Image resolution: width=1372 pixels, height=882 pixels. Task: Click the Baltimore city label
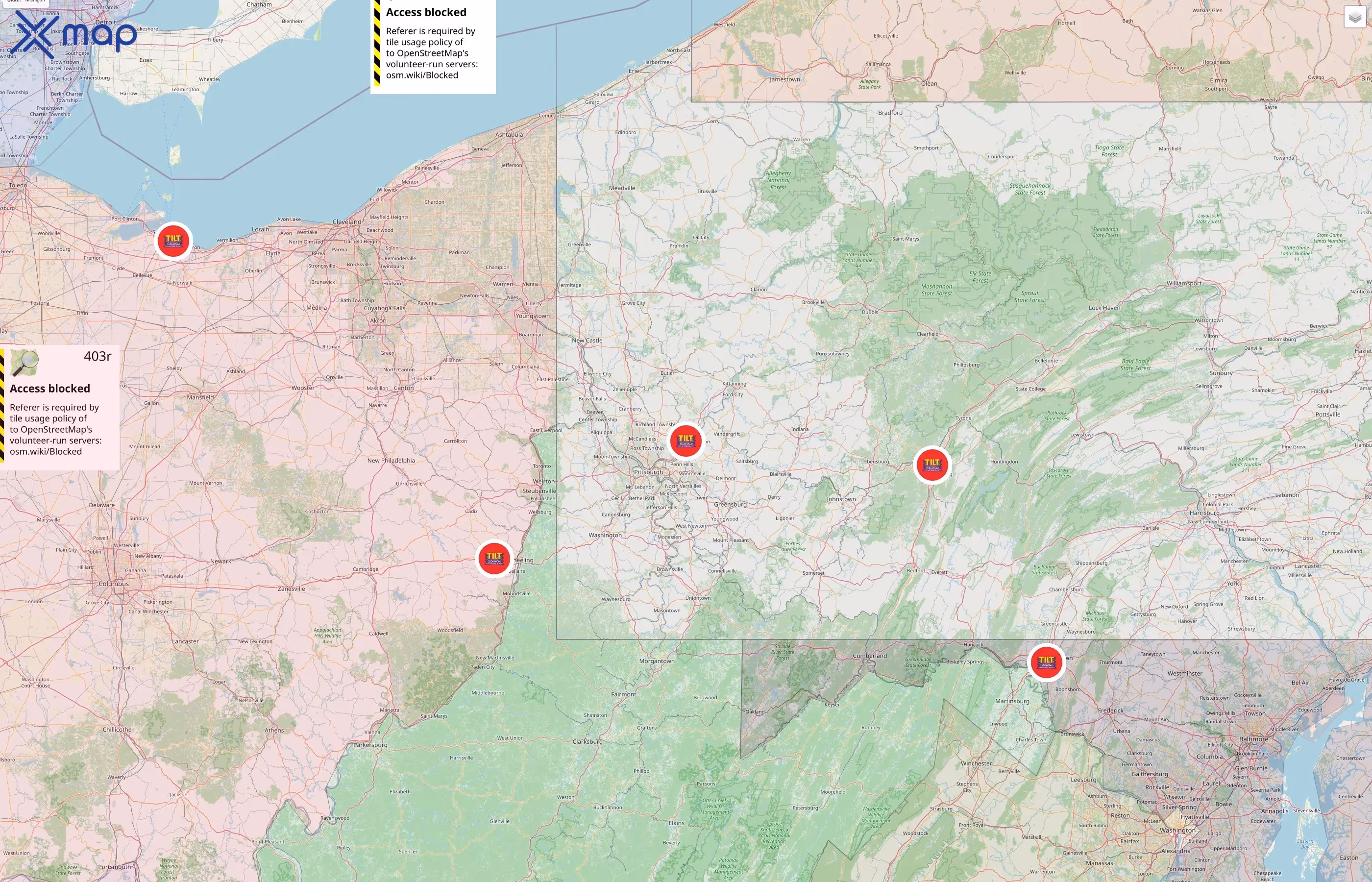pos(1253,739)
